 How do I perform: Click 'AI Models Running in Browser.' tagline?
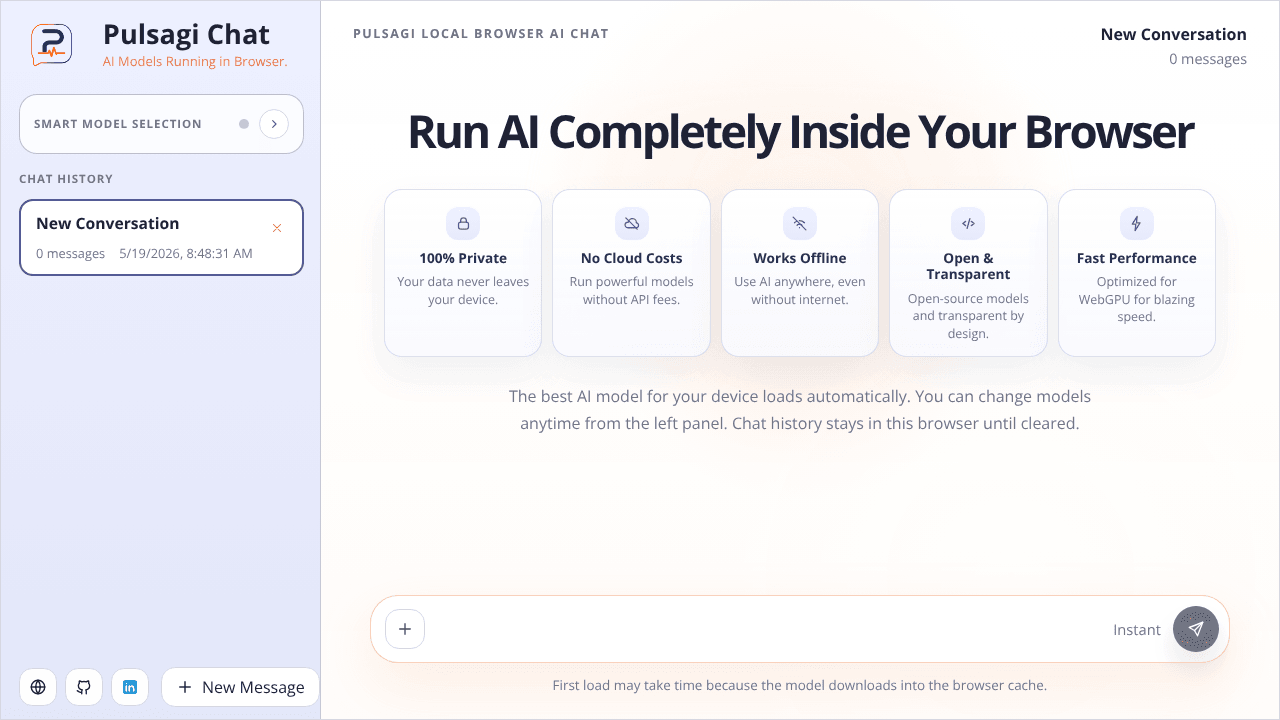(x=195, y=62)
